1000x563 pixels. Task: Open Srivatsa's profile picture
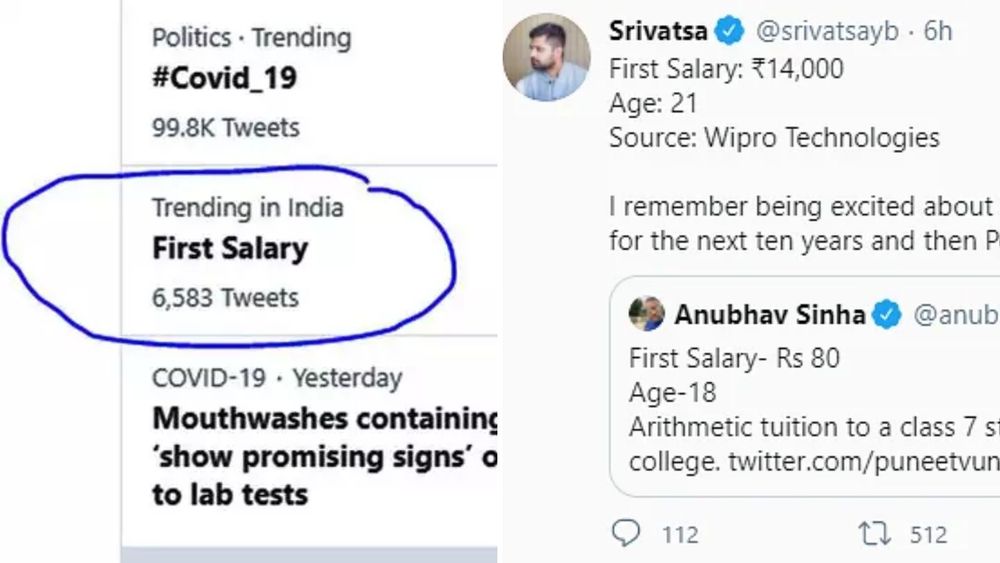click(x=546, y=58)
